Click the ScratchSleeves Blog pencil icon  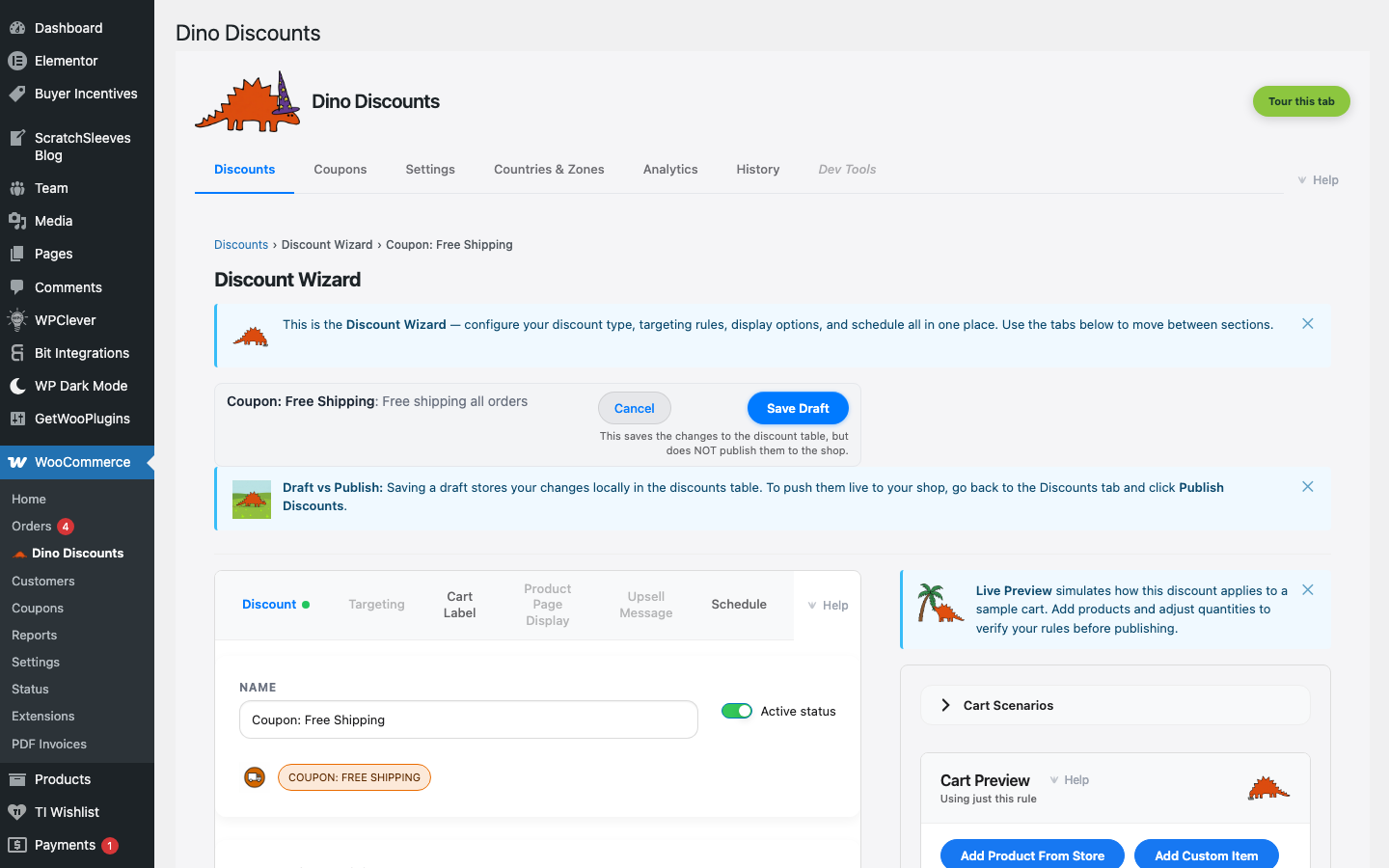click(17, 138)
